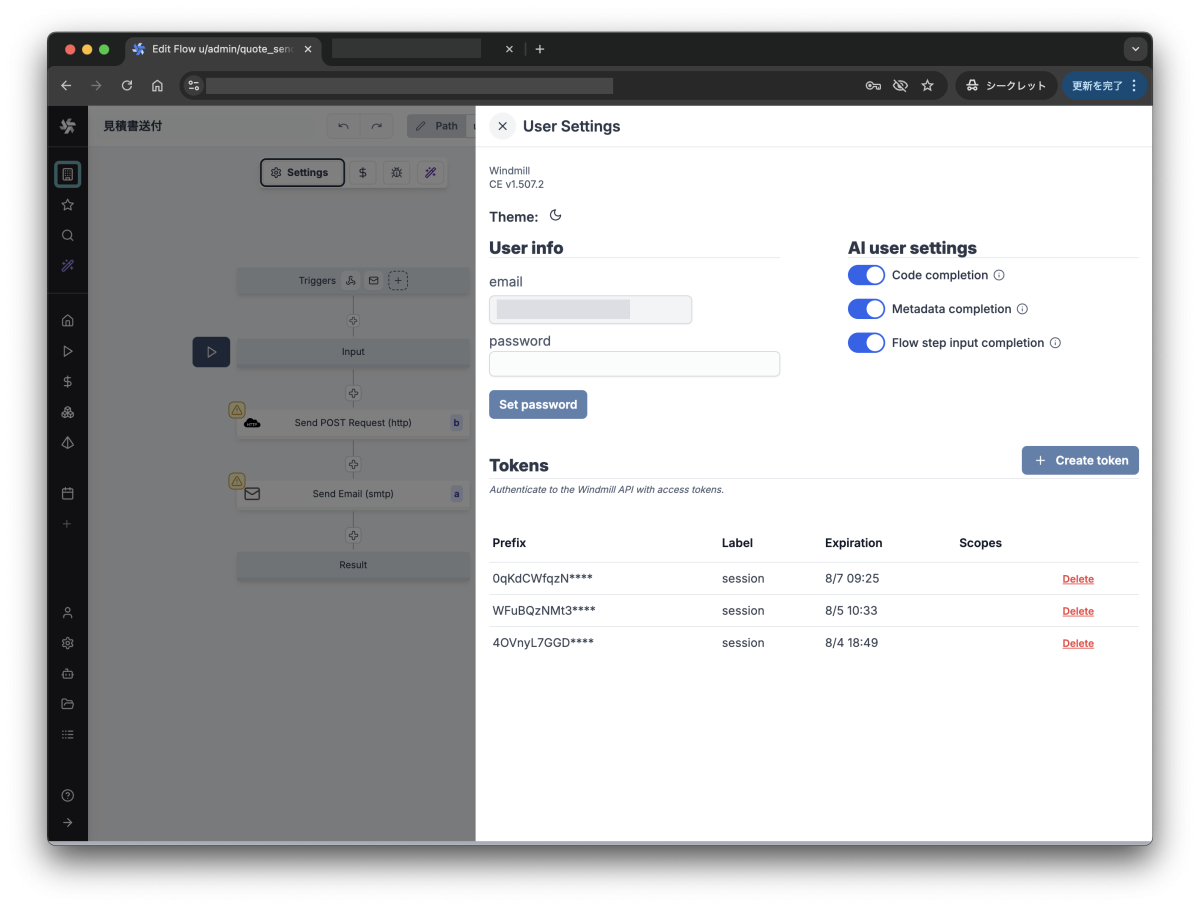Switch to the Edit Flow browser tab

click(x=221, y=49)
